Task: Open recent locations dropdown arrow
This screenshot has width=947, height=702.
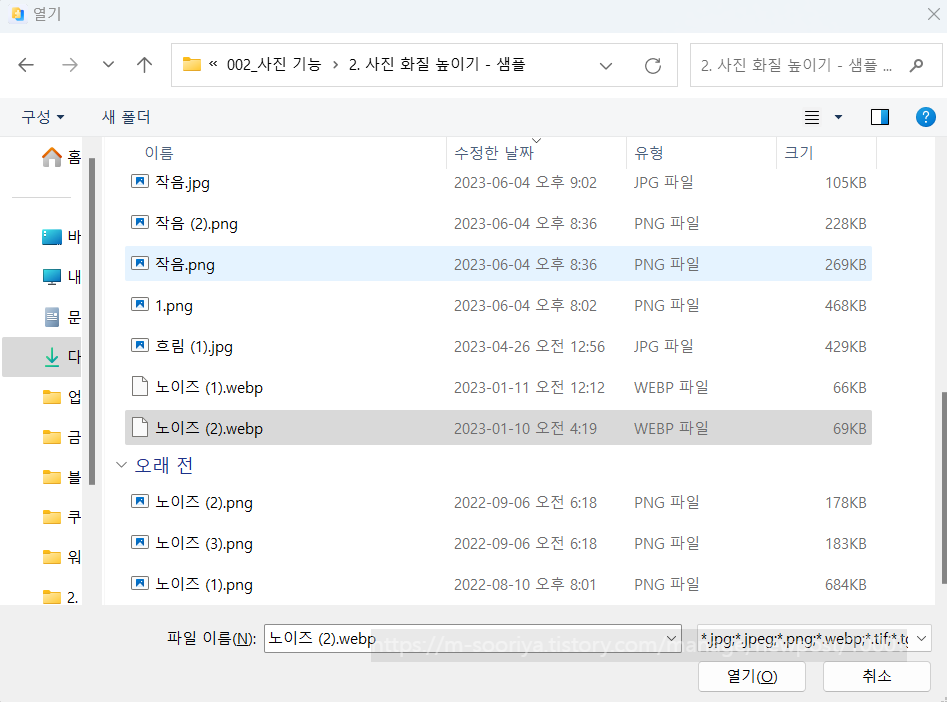Action: tap(108, 65)
